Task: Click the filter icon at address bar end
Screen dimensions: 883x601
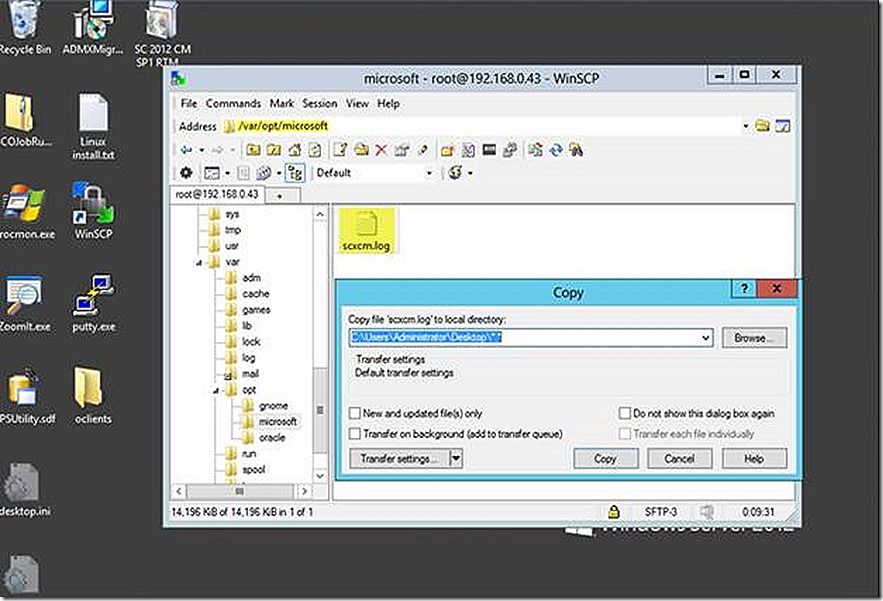Action: (x=783, y=126)
